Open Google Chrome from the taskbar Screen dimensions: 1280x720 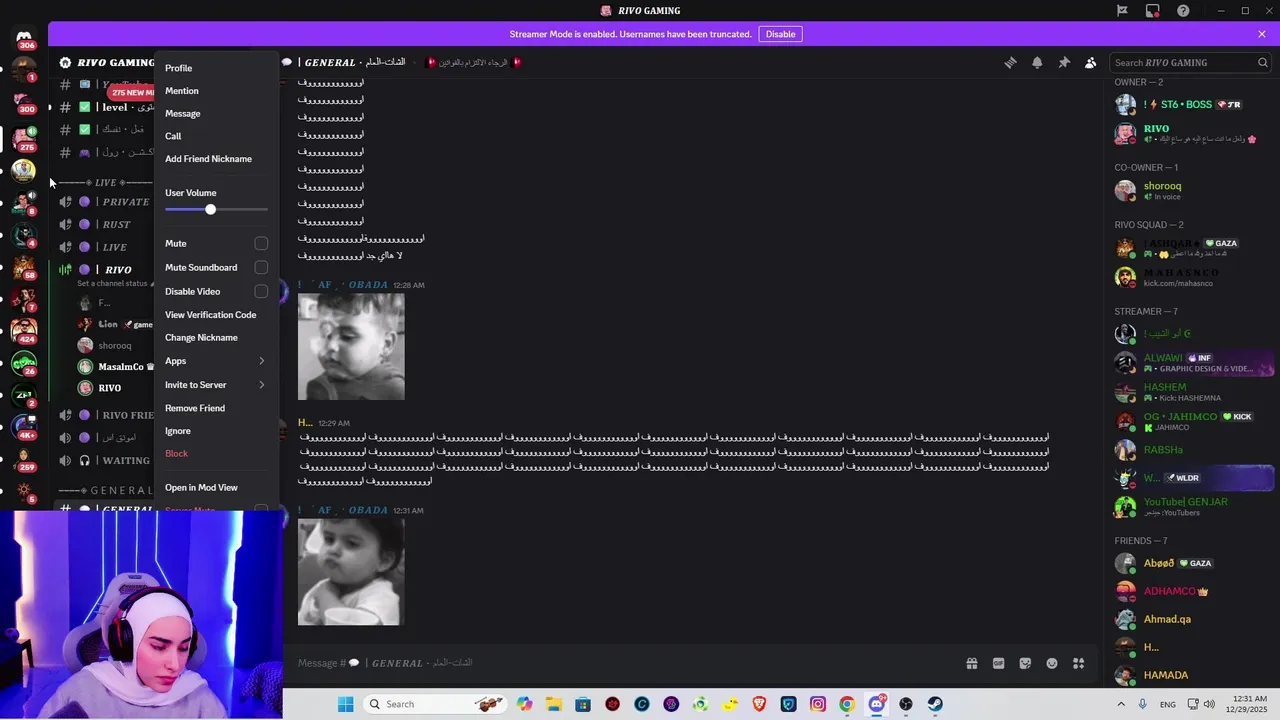847,704
